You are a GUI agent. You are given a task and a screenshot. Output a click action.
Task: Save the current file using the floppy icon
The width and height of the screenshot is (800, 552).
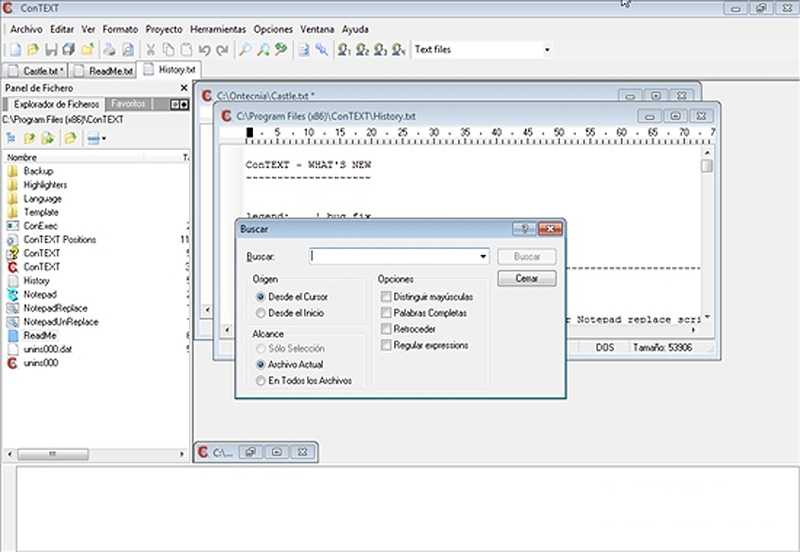(x=51, y=49)
